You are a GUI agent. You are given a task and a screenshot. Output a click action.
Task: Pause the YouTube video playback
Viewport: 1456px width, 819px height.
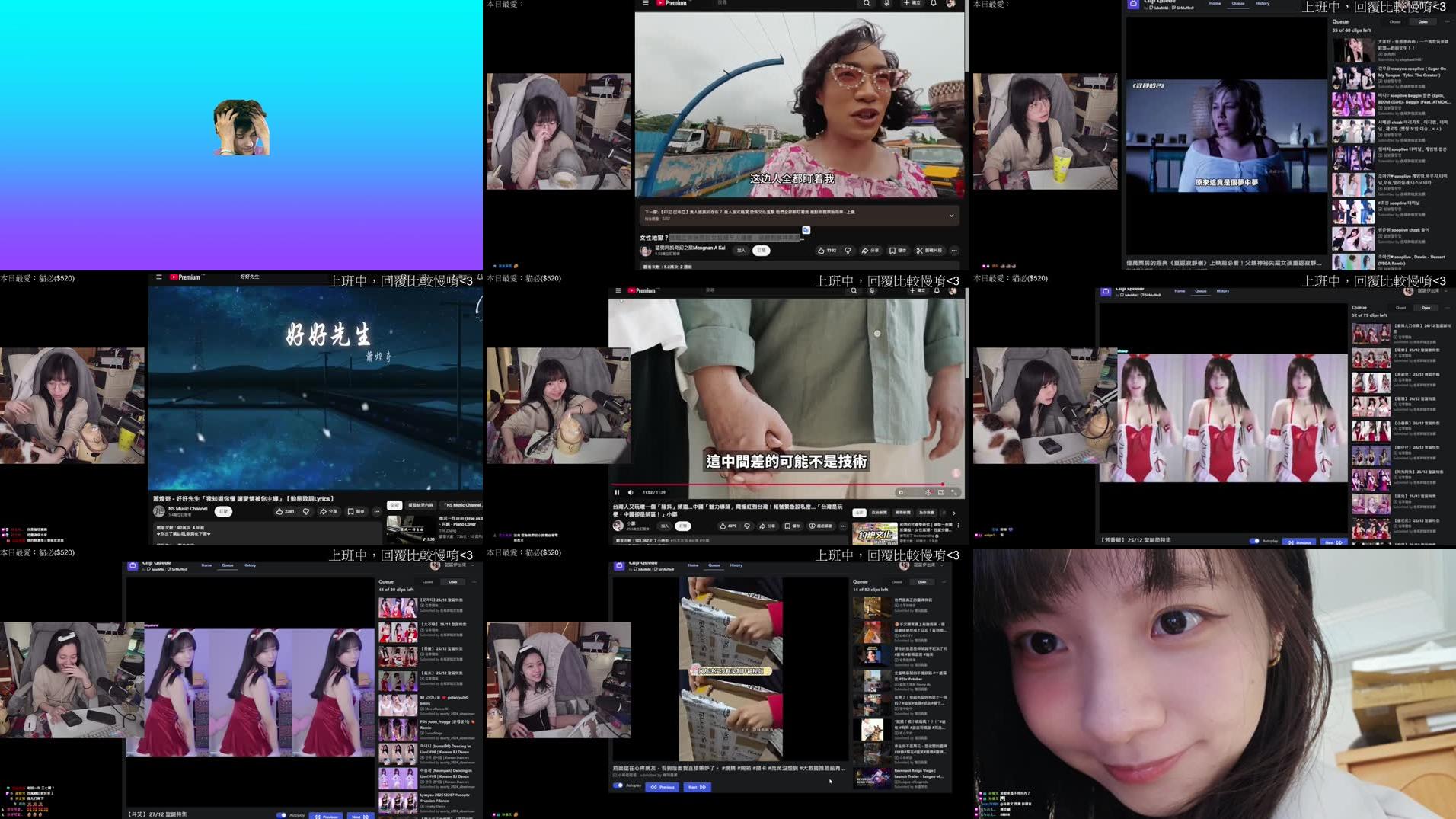617,492
